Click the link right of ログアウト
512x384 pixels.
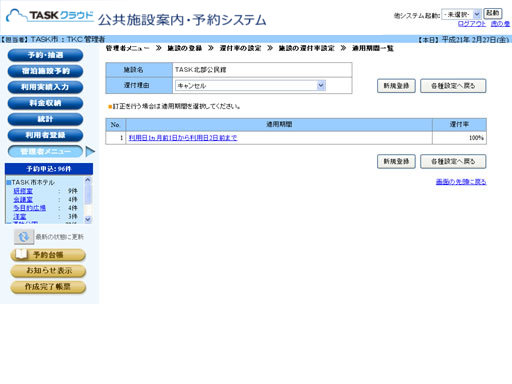500,24
